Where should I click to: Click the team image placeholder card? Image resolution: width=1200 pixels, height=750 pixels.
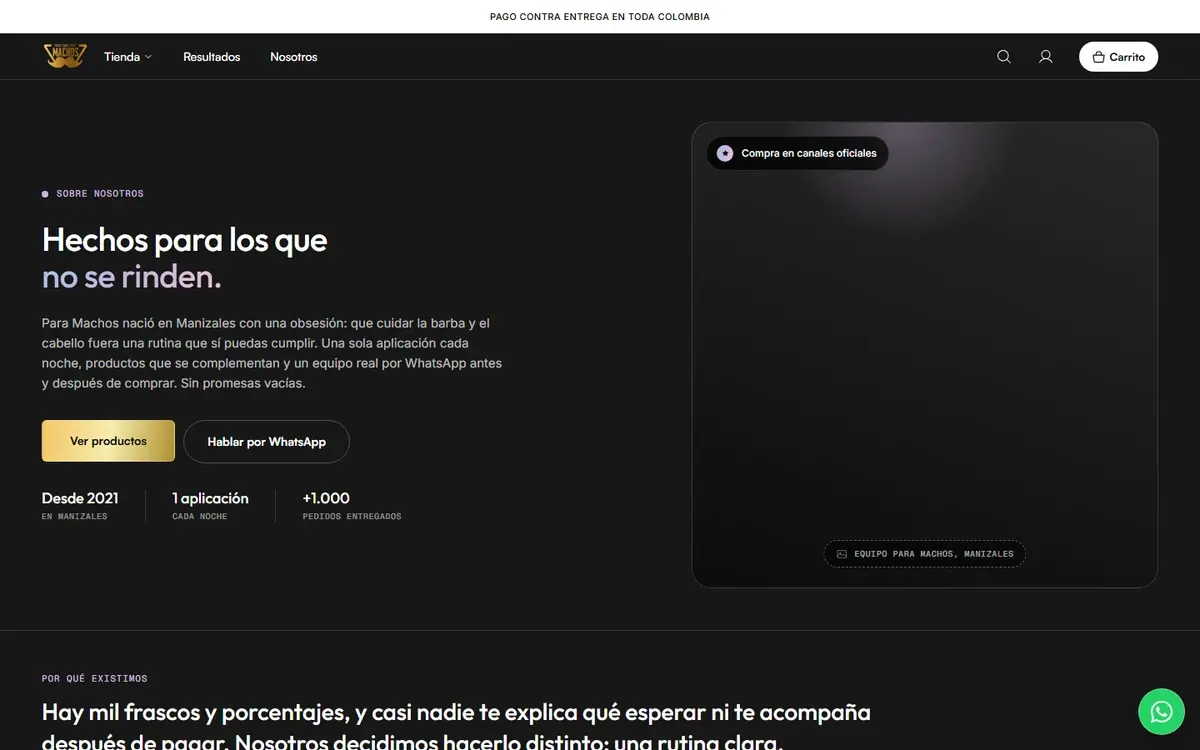pyautogui.click(x=925, y=355)
